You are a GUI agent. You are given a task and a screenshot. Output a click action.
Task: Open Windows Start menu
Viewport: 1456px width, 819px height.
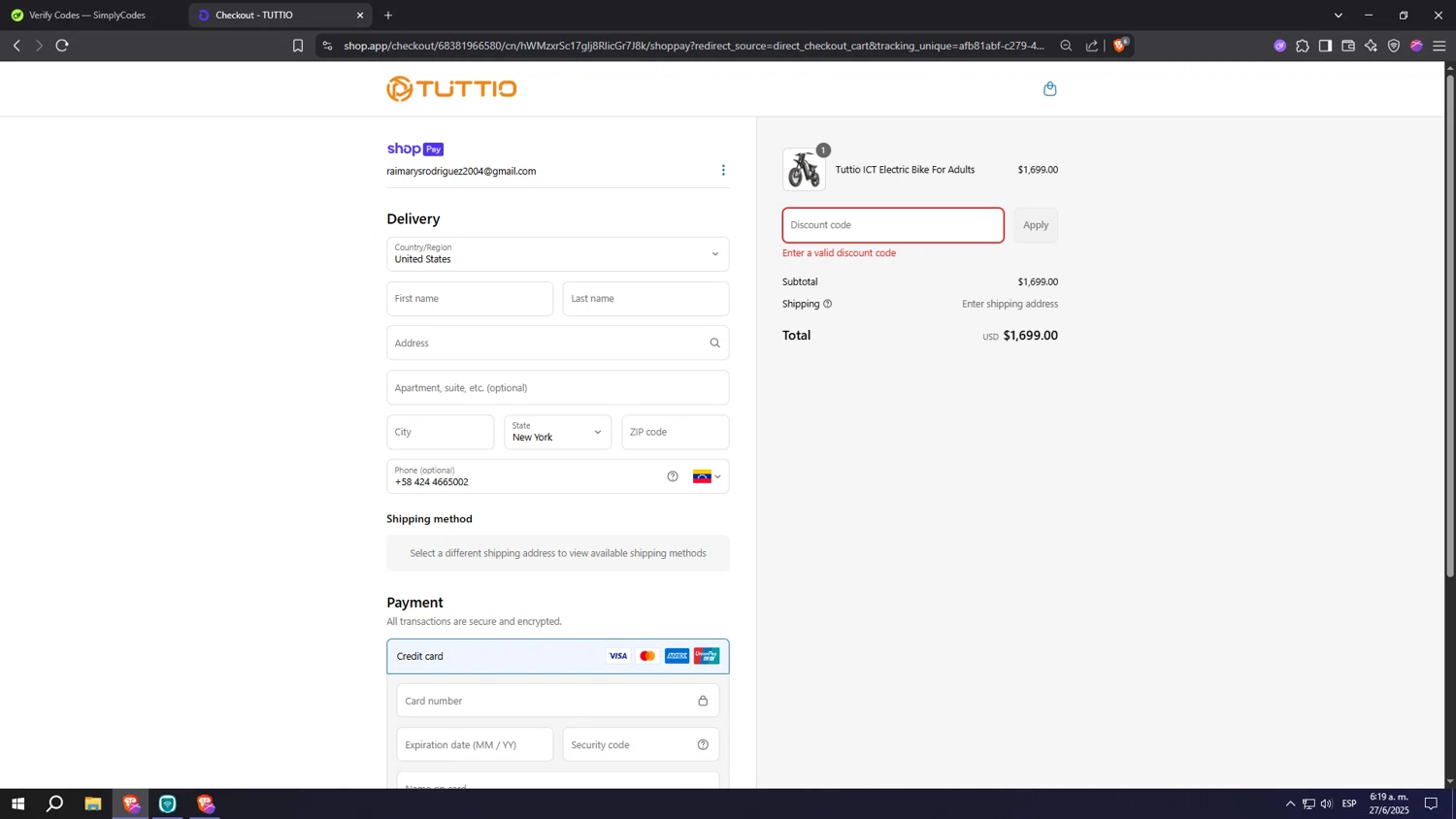click(x=17, y=803)
